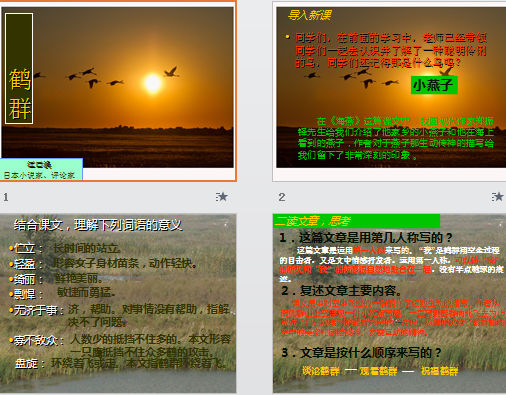This screenshot has height=395, width=506.
Task: Click the setting sun on slide 1
Action: tap(153, 83)
